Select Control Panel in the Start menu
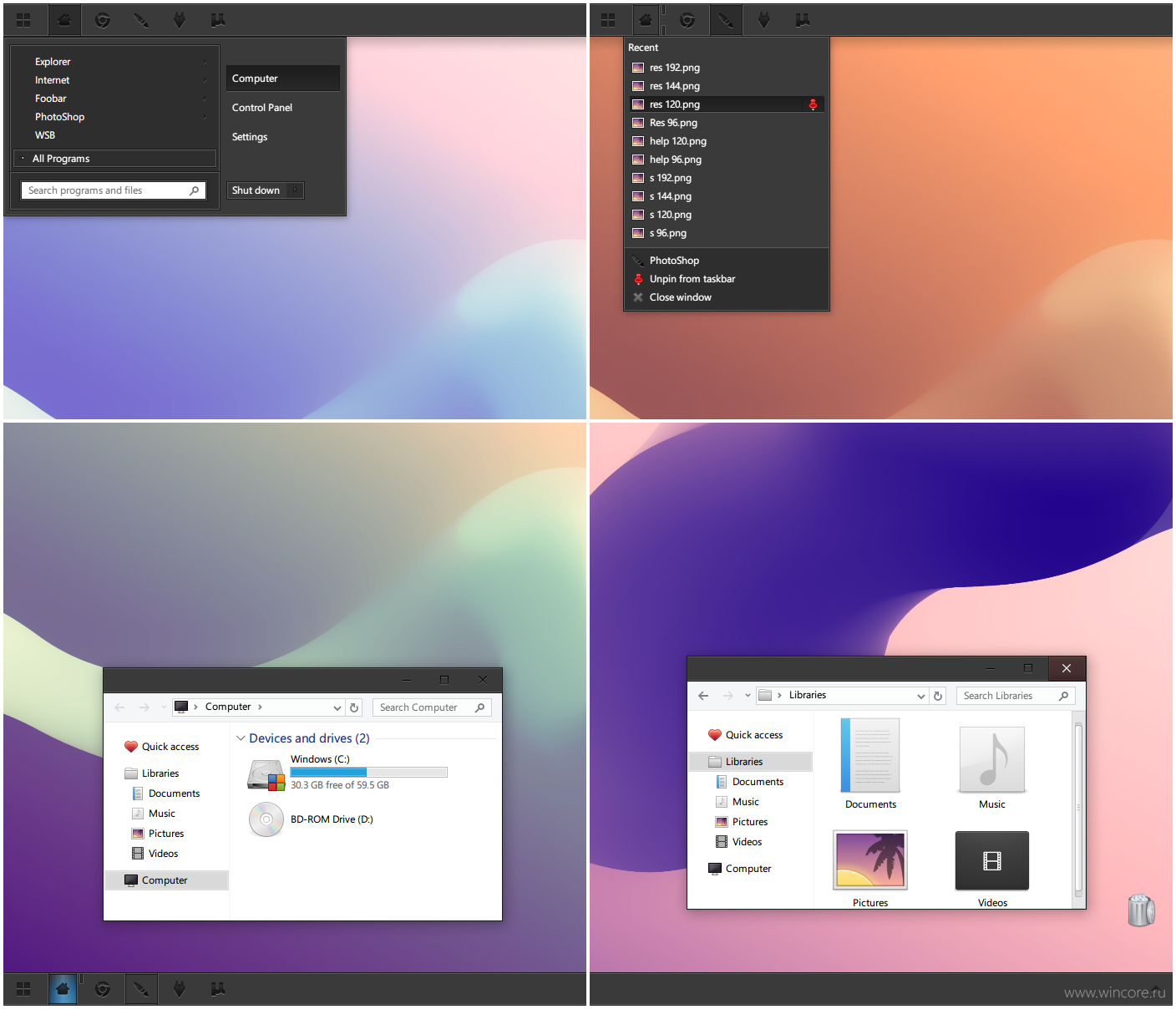The height and width of the screenshot is (1009, 1176). click(262, 108)
